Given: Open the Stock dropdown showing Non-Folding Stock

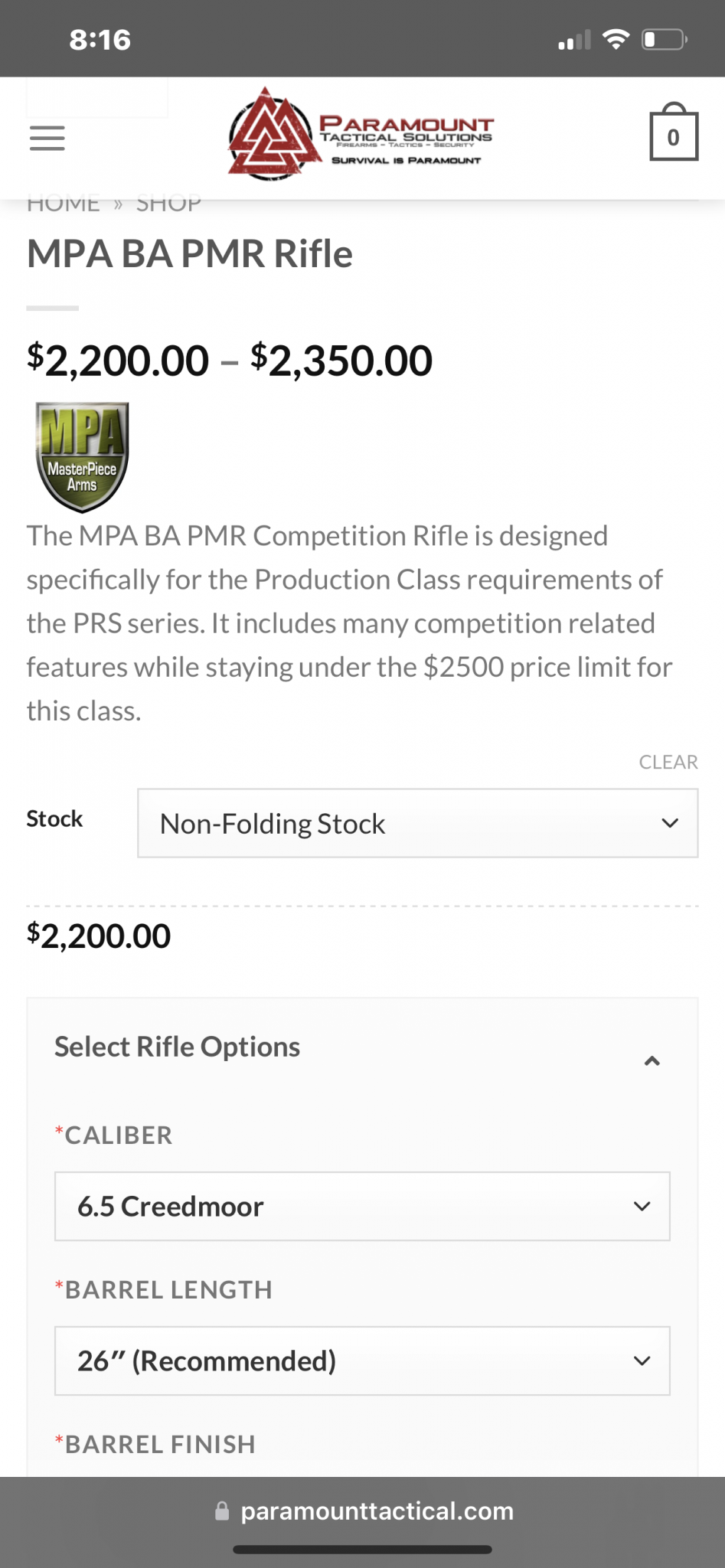Looking at the screenshot, I should click(x=417, y=823).
